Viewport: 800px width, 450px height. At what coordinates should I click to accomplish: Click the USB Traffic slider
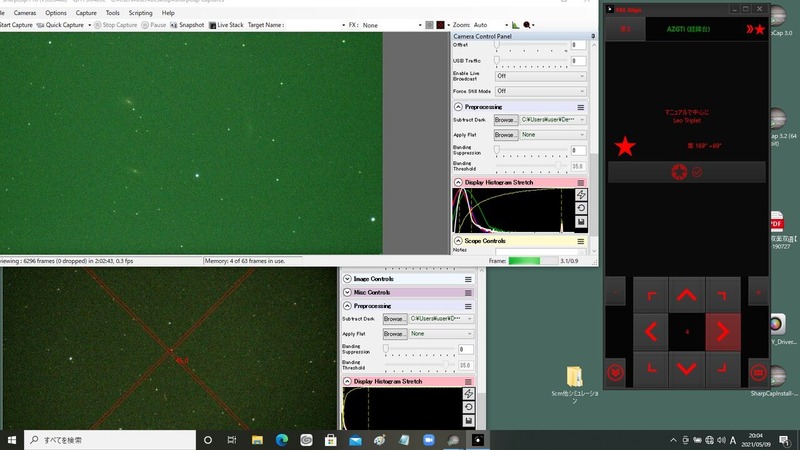point(531,61)
